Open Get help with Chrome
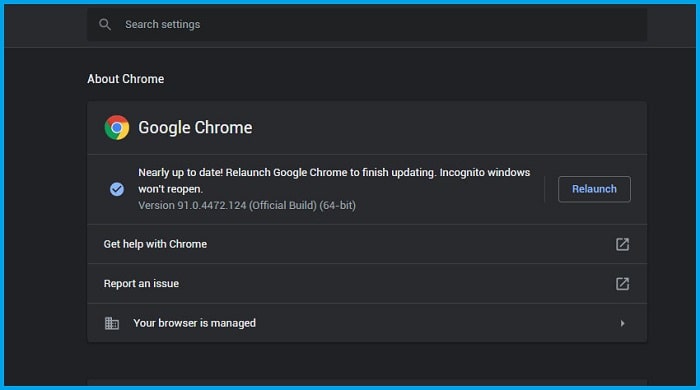700x390 pixels. point(367,244)
